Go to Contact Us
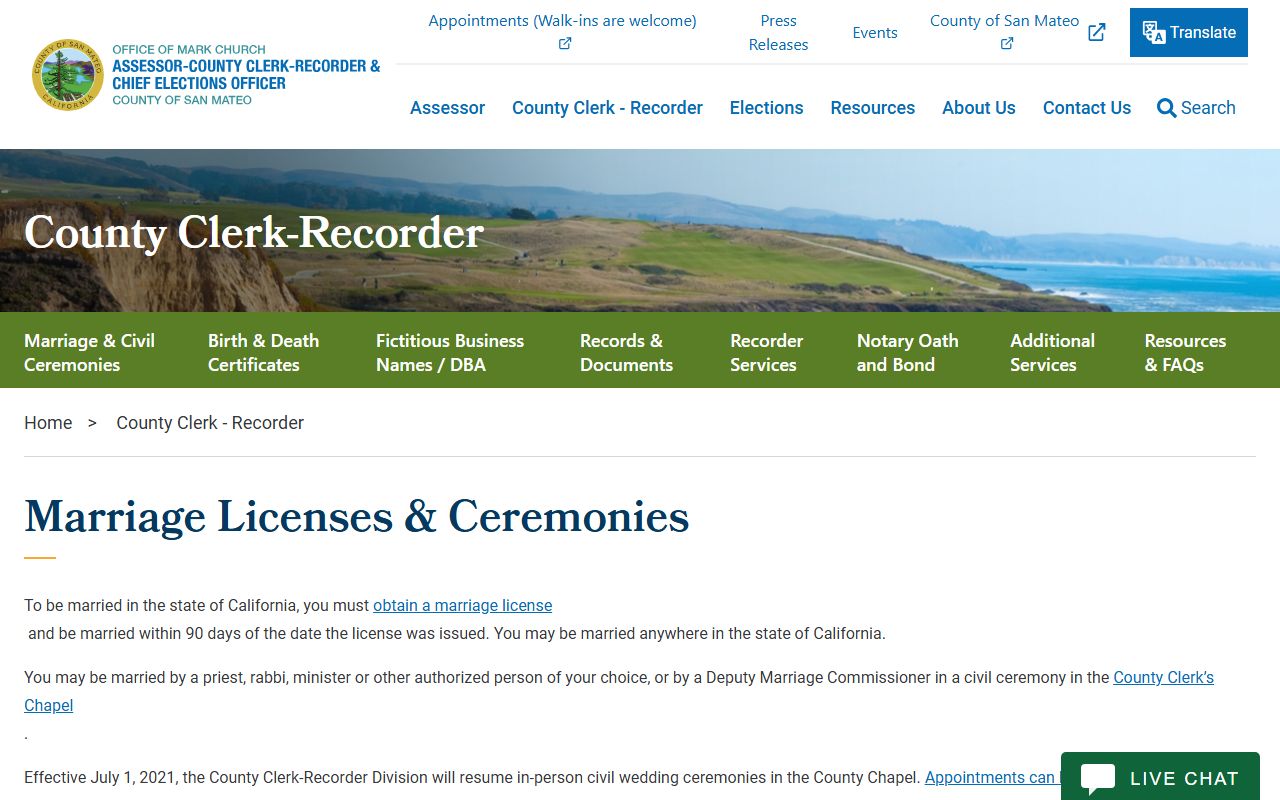The image size is (1280, 800). (x=1087, y=108)
